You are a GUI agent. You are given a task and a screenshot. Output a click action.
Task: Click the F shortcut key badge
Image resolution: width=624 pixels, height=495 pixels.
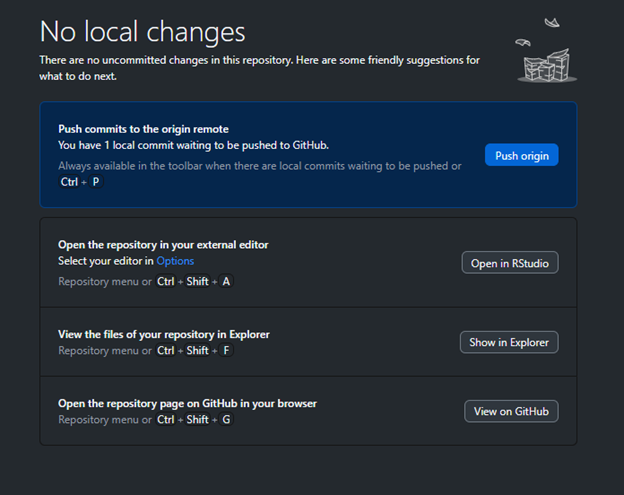point(226,351)
